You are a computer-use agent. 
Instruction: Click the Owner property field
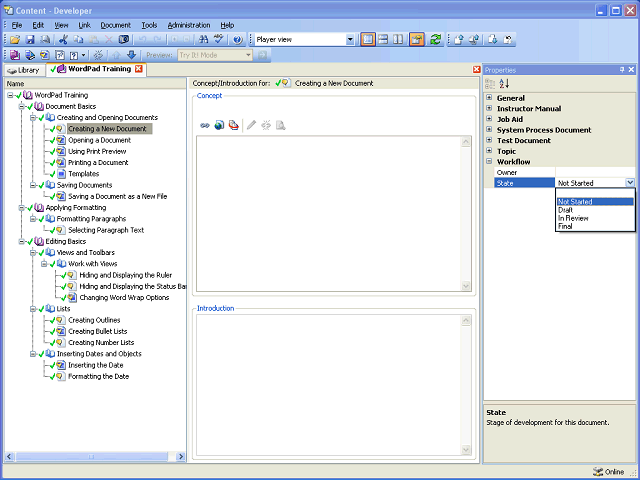(595, 172)
